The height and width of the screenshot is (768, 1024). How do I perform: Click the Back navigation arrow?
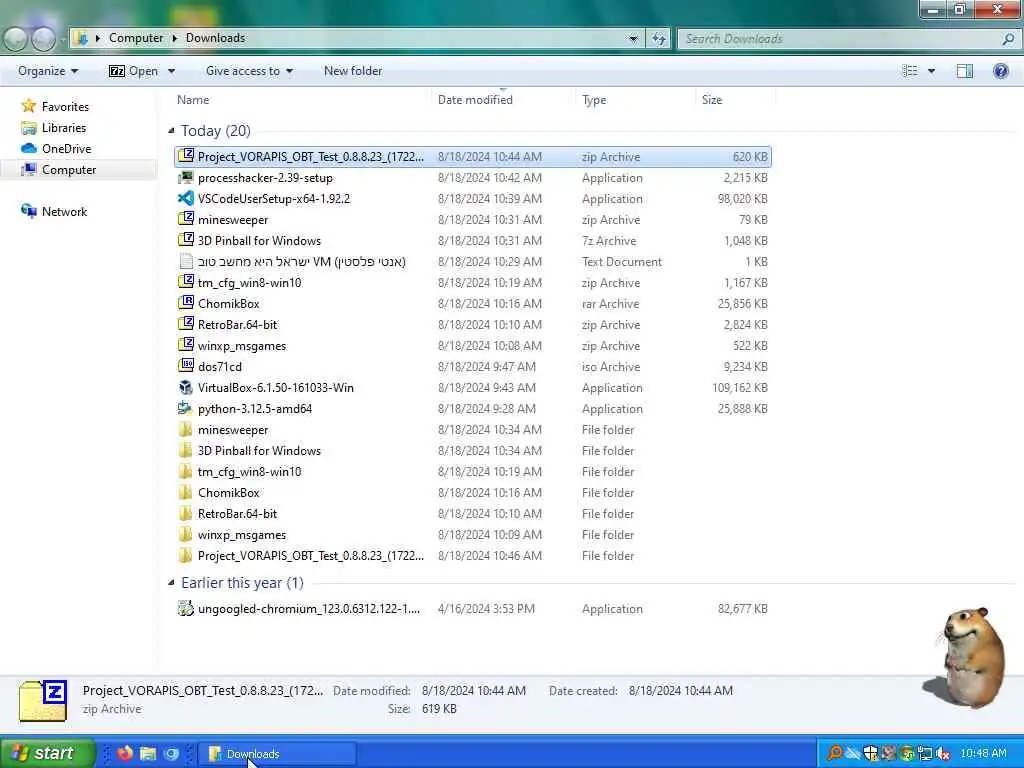(x=16, y=39)
